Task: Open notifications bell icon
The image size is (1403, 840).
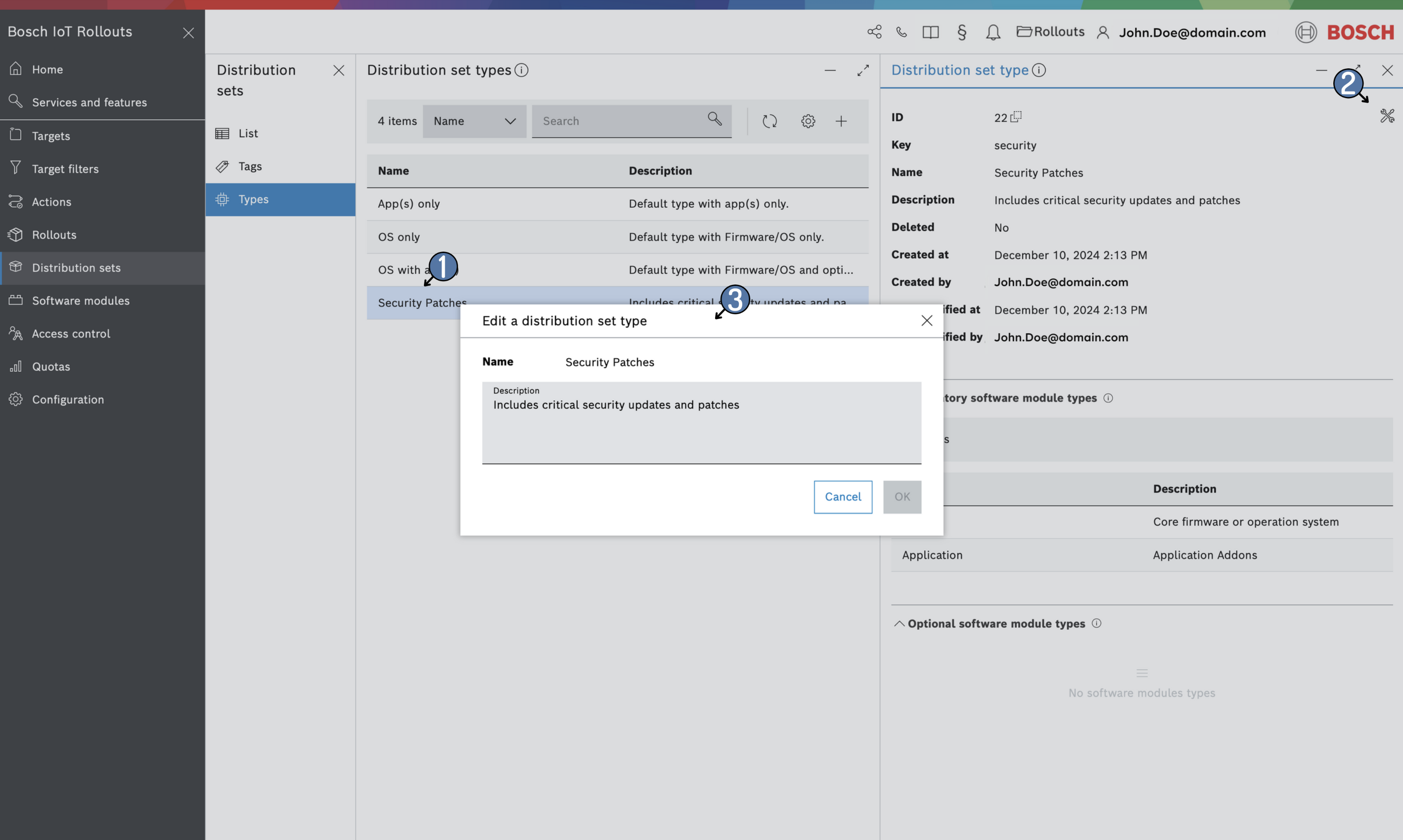Action: tap(993, 32)
